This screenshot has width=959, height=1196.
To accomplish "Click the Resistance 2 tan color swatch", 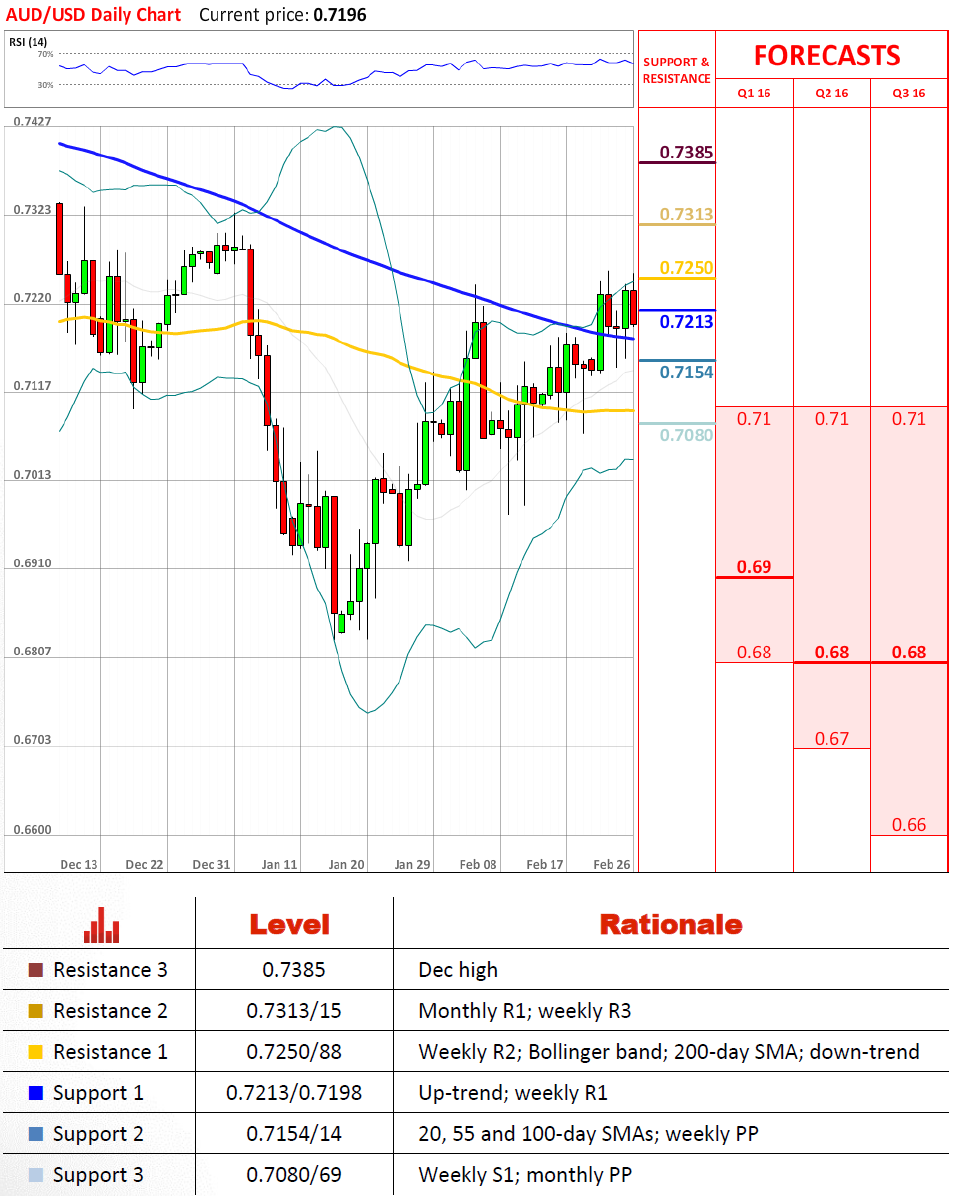I will click(x=35, y=1011).
